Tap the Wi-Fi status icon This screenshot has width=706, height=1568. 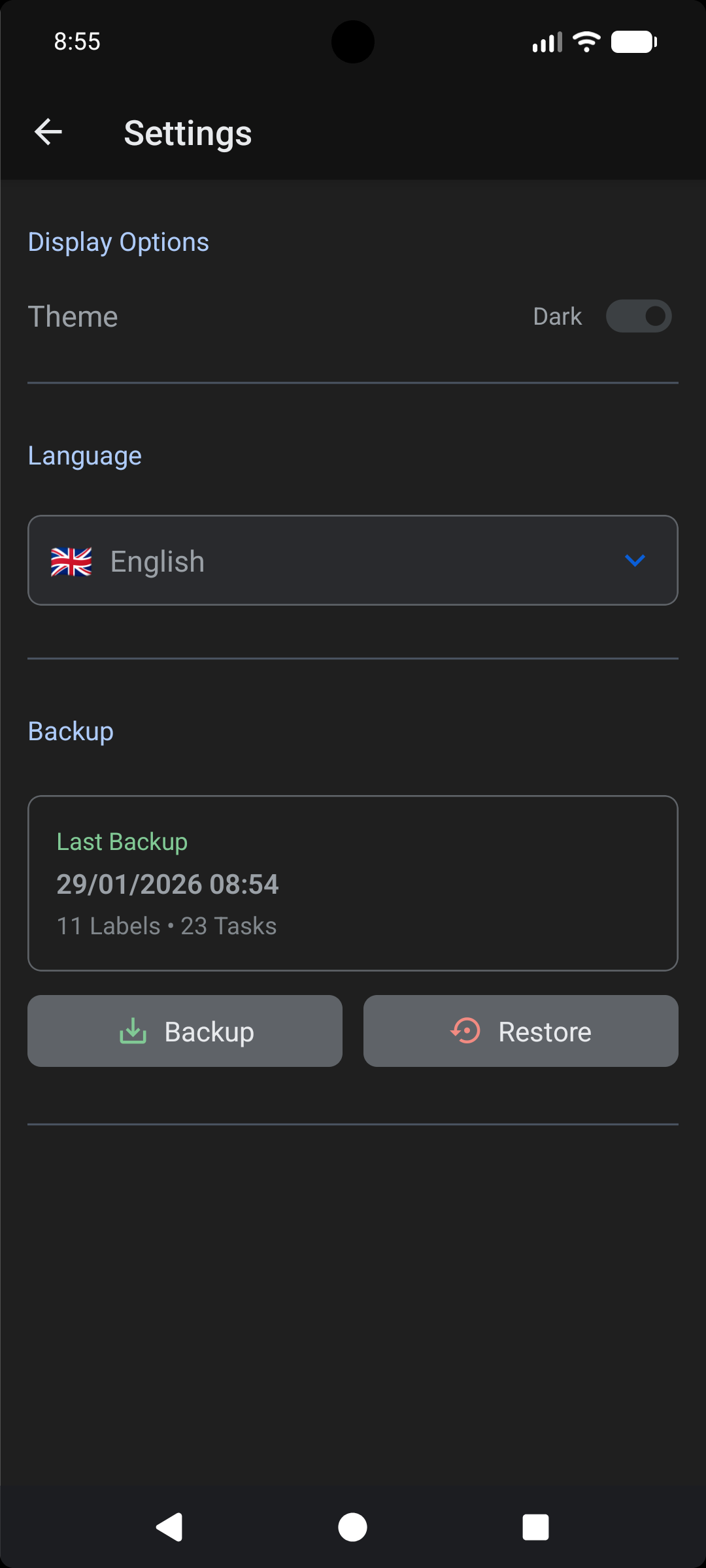pyautogui.click(x=586, y=42)
